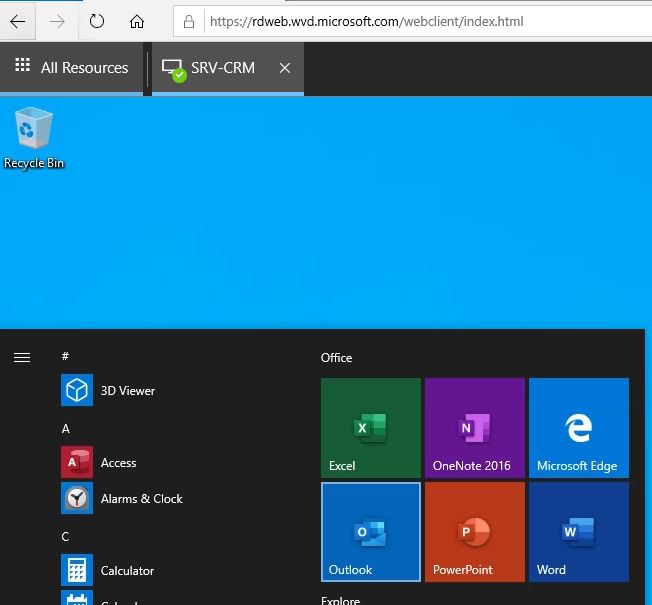Click the 3D Viewer list entry text

coord(128,391)
